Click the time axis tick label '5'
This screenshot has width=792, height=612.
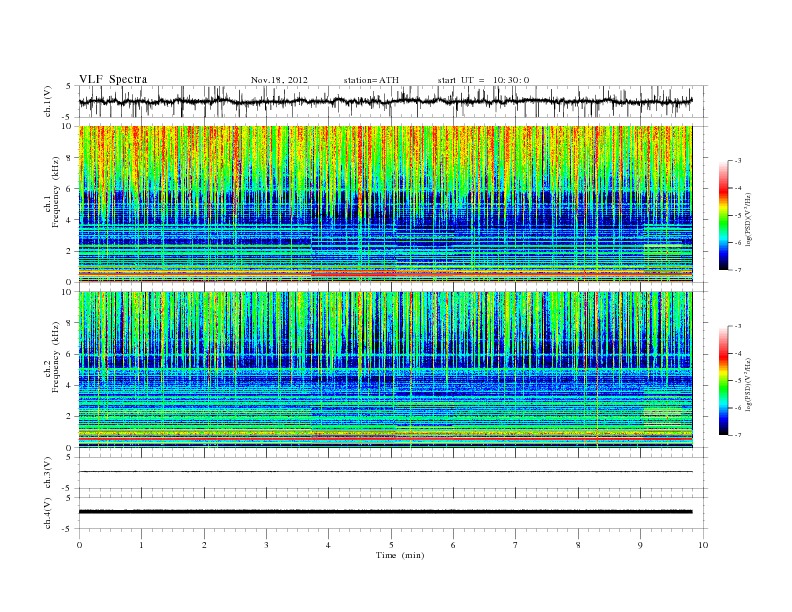(x=391, y=545)
